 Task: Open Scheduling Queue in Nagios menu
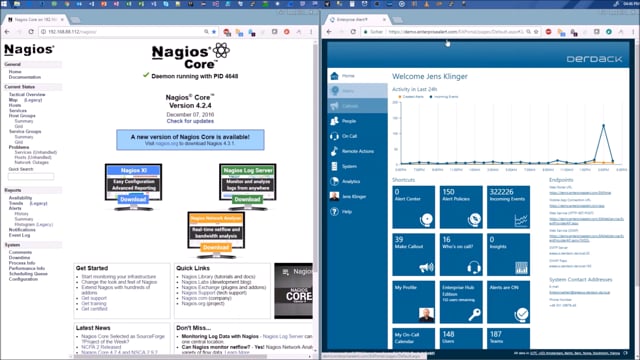click(x=28, y=273)
